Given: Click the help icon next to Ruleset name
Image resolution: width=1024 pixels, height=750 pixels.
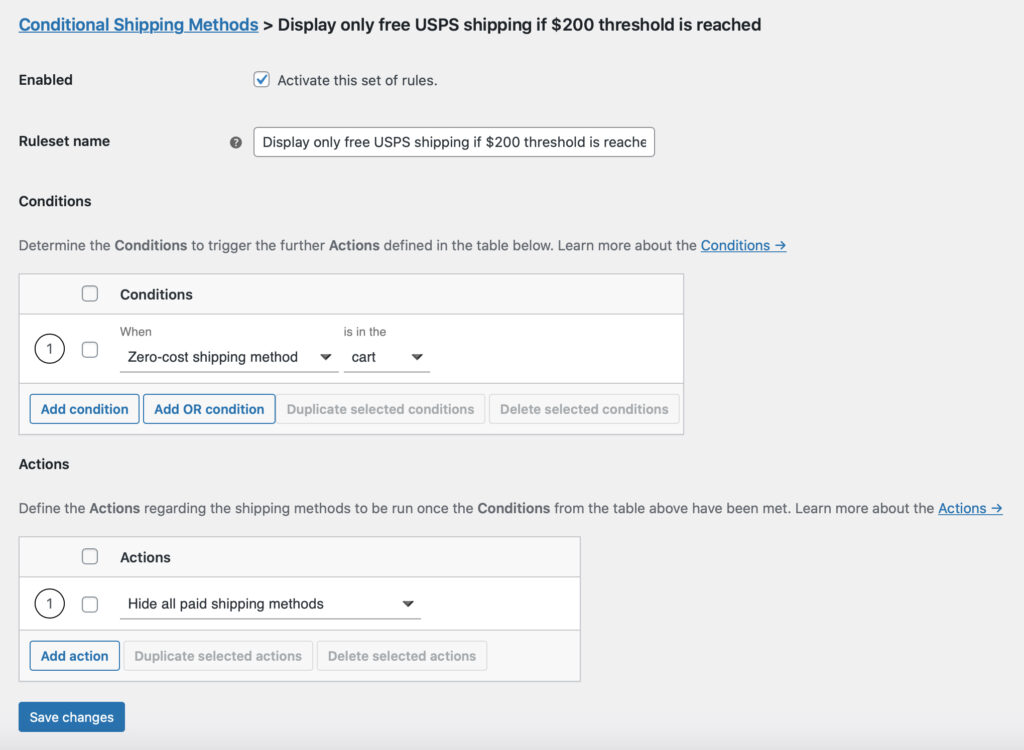Looking at the screenshot, I should pyautogui.click(x=236, y=142).
